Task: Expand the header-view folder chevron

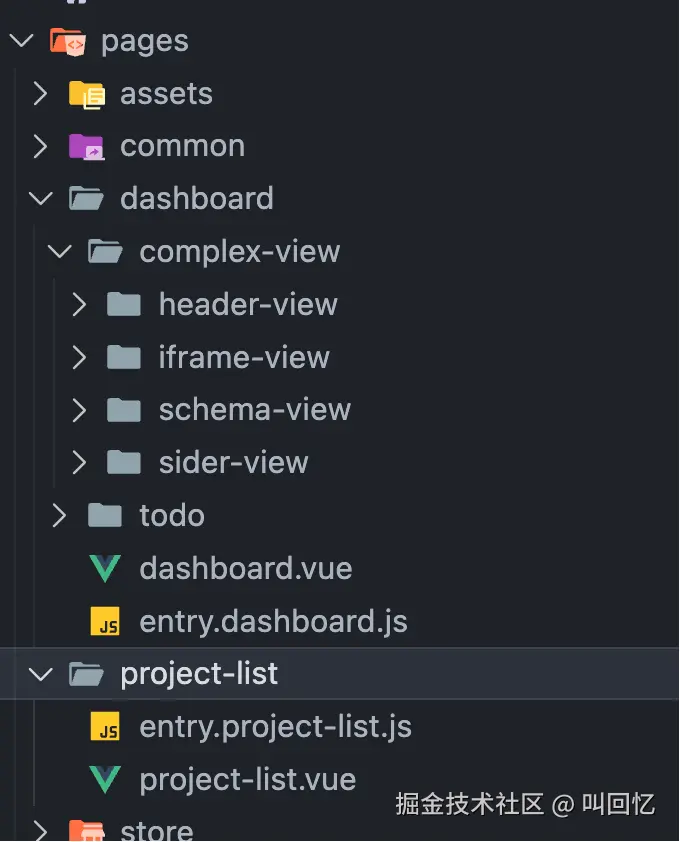Action: 79,305
